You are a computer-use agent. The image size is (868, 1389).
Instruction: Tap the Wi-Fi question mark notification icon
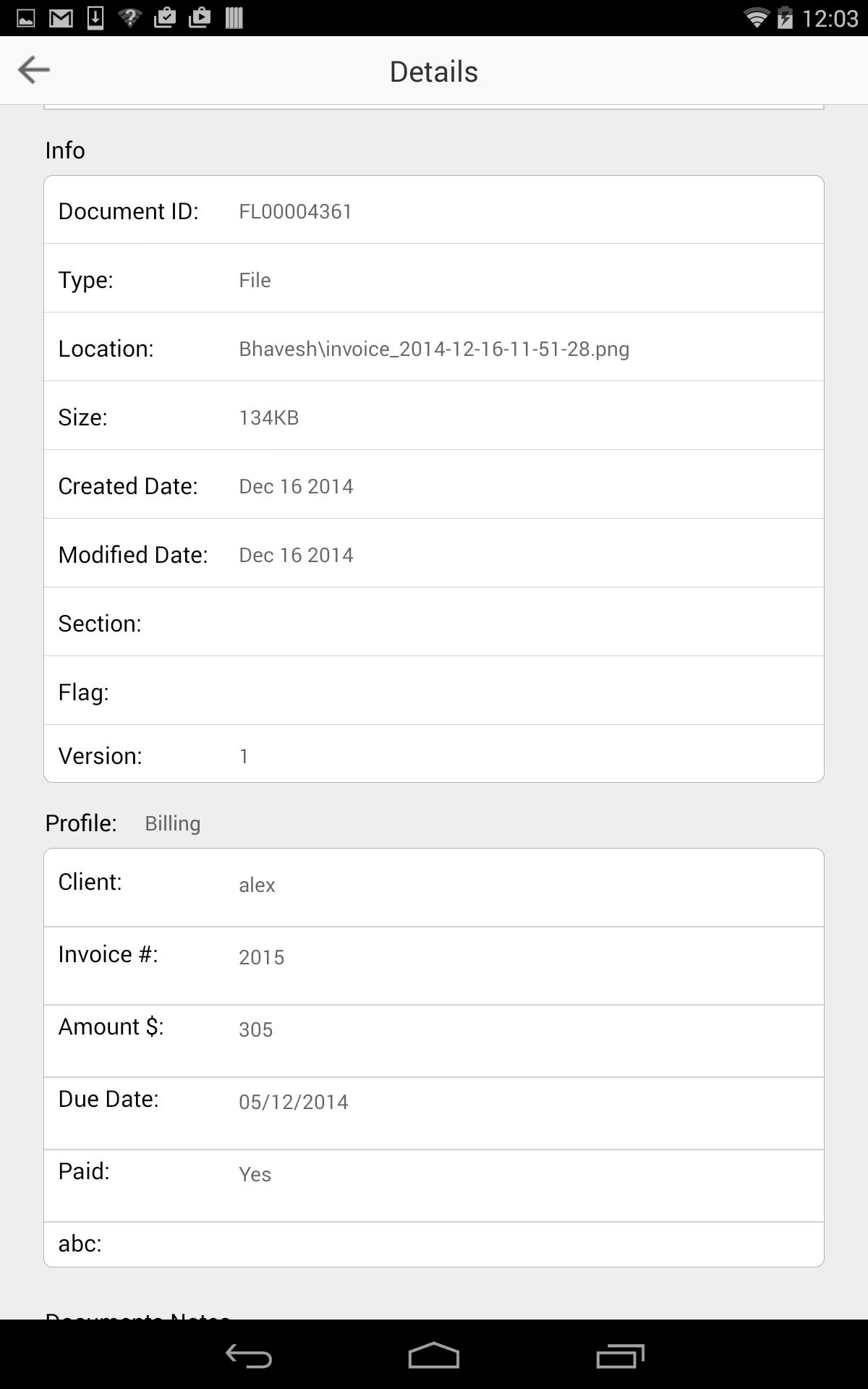pos(130,18)
